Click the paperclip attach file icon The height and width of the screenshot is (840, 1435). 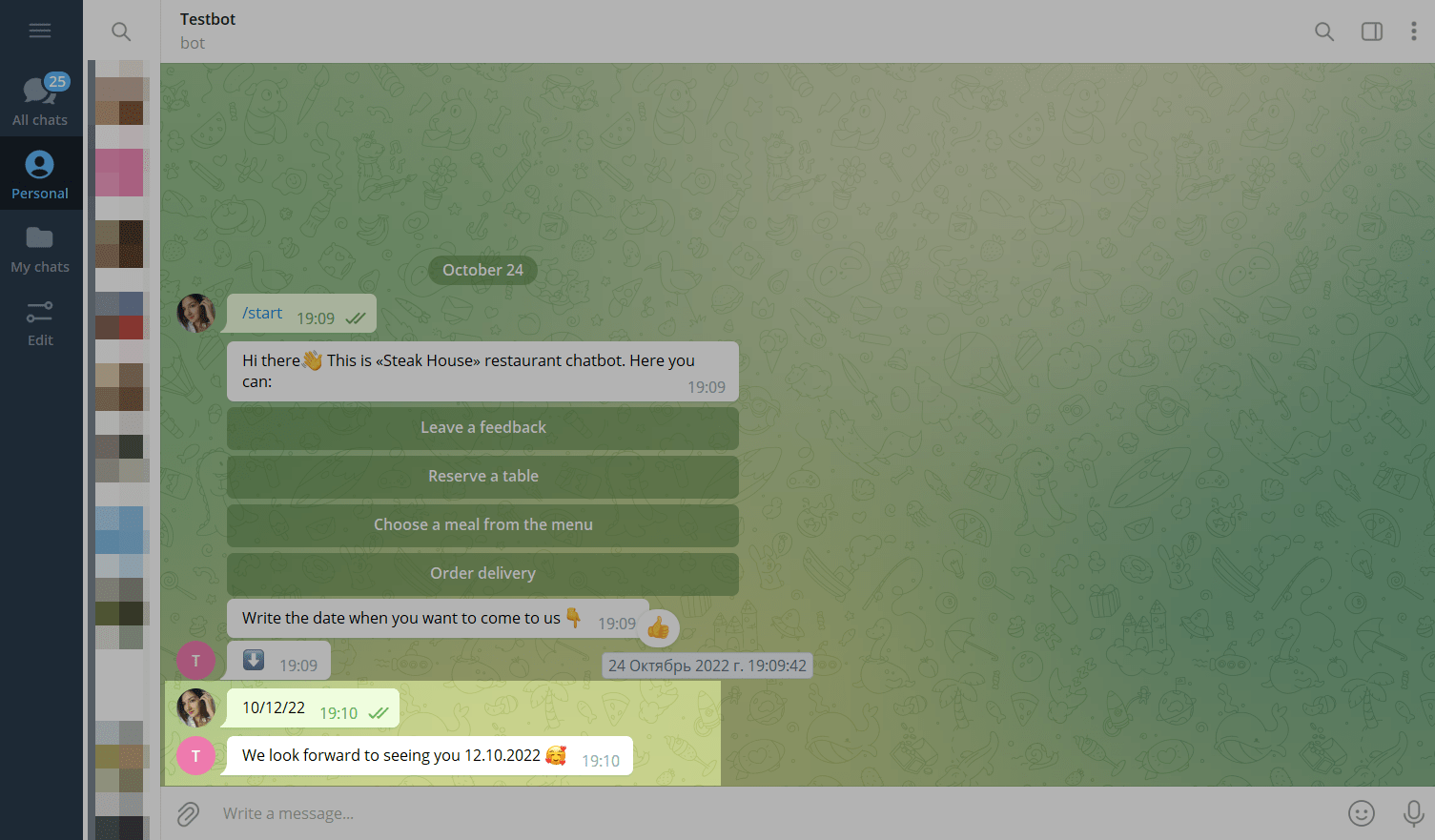(x=189, y=813)
